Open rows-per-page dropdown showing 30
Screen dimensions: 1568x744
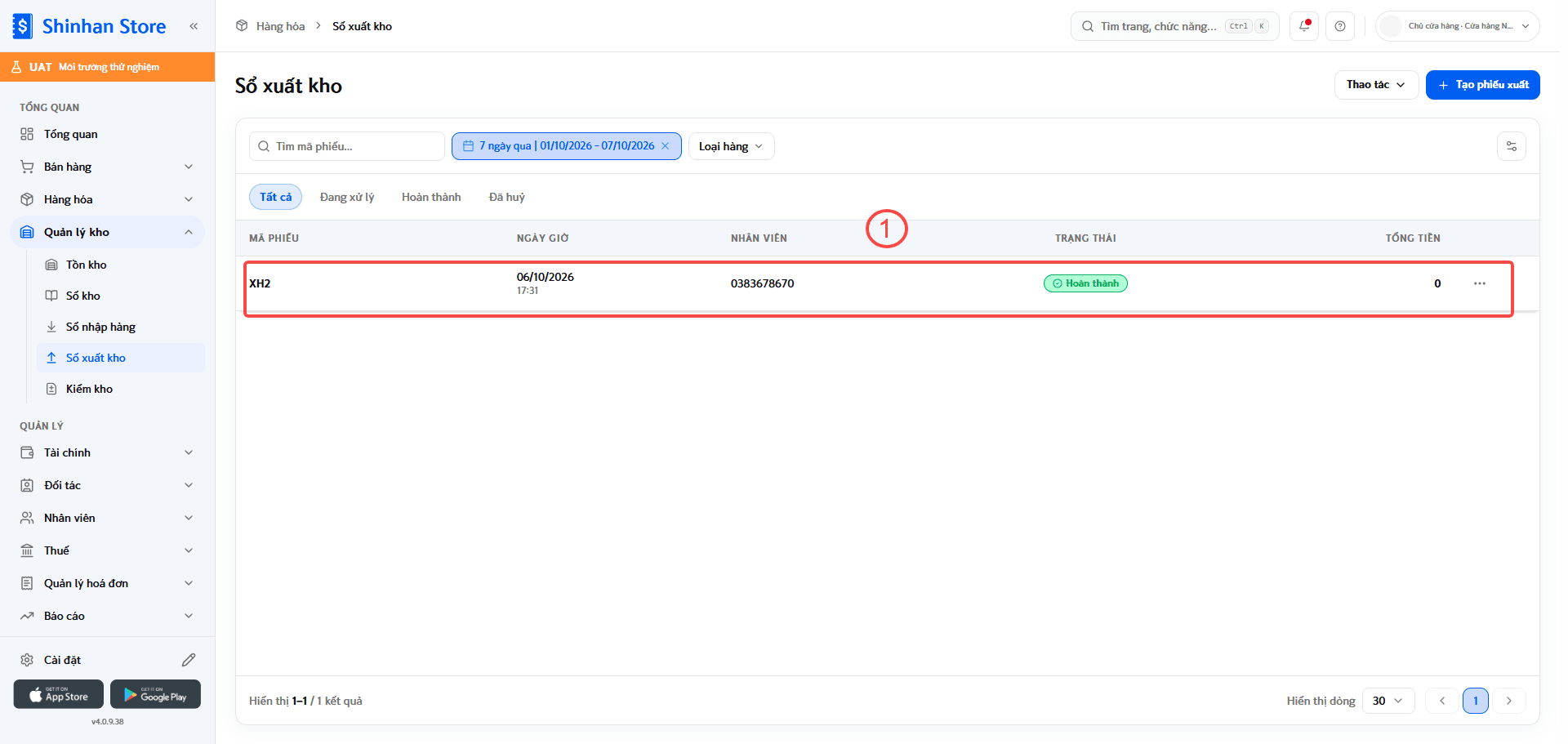(1388, 701)
